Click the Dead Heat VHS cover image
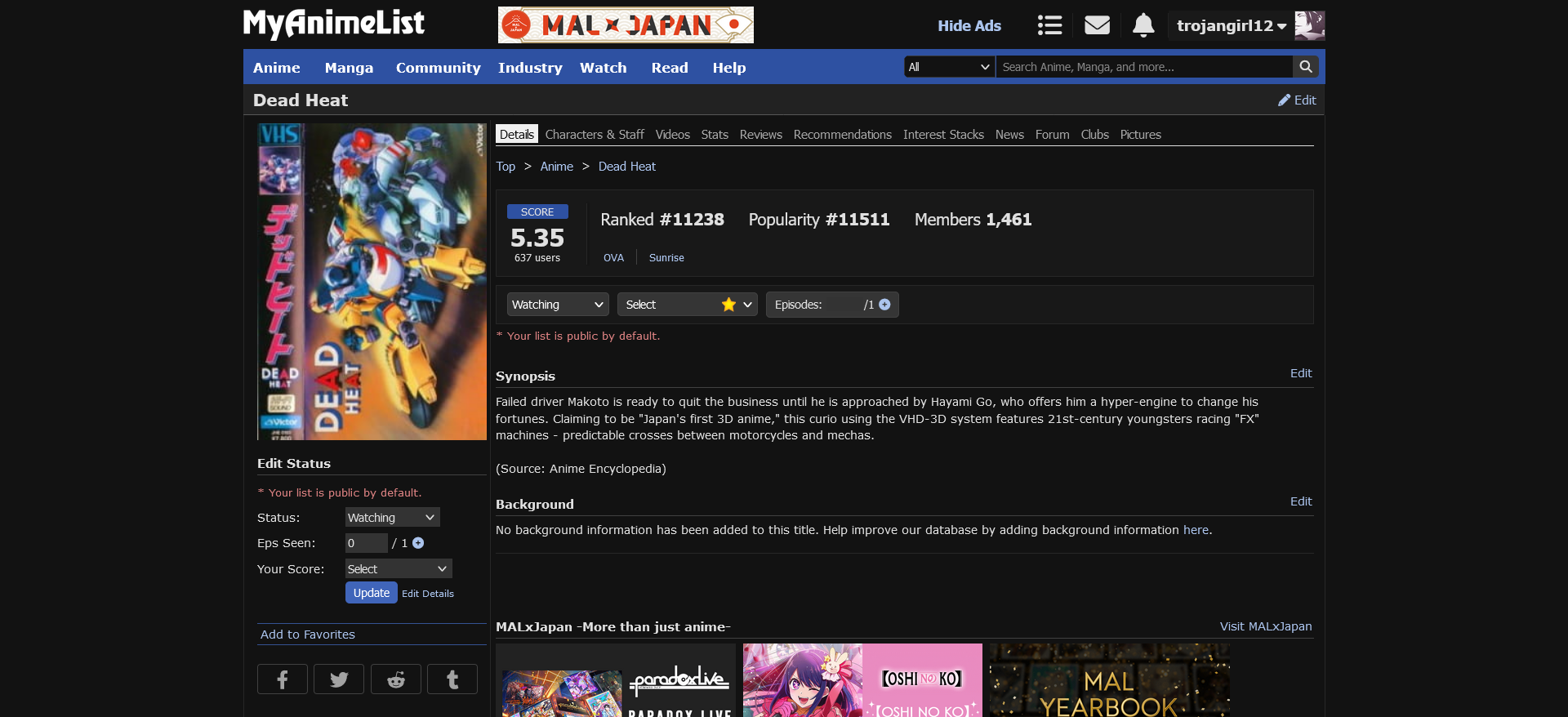1568x717 pixels. [x=372, y=282]
